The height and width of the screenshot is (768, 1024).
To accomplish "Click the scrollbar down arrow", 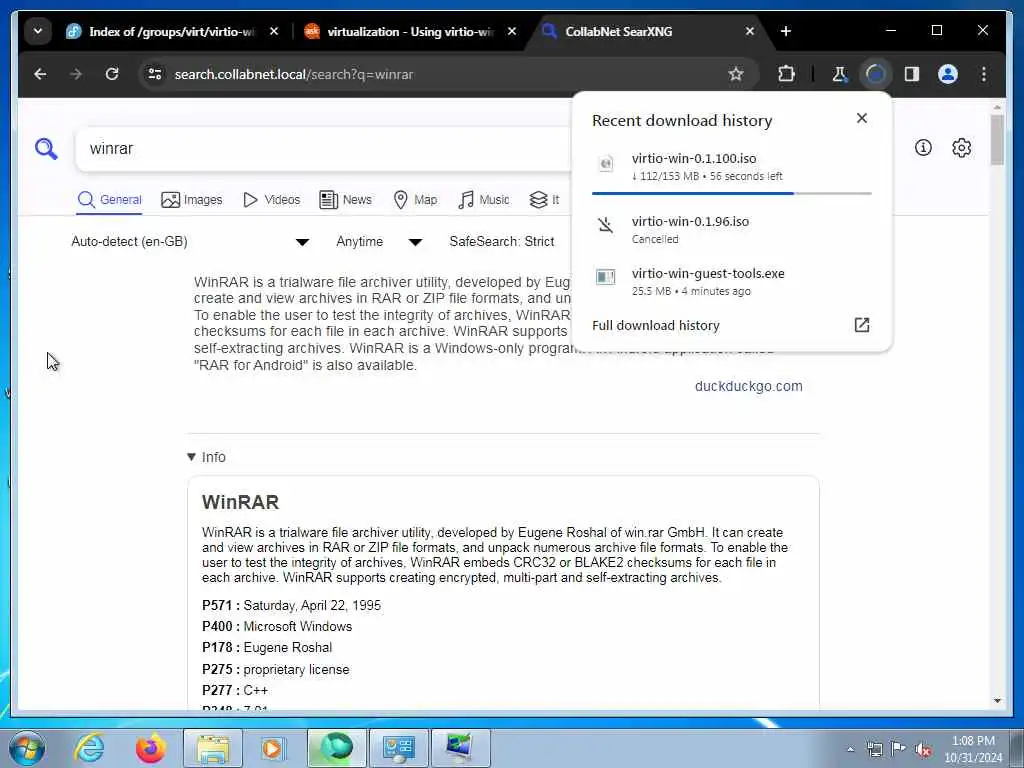I will [997, 701].
